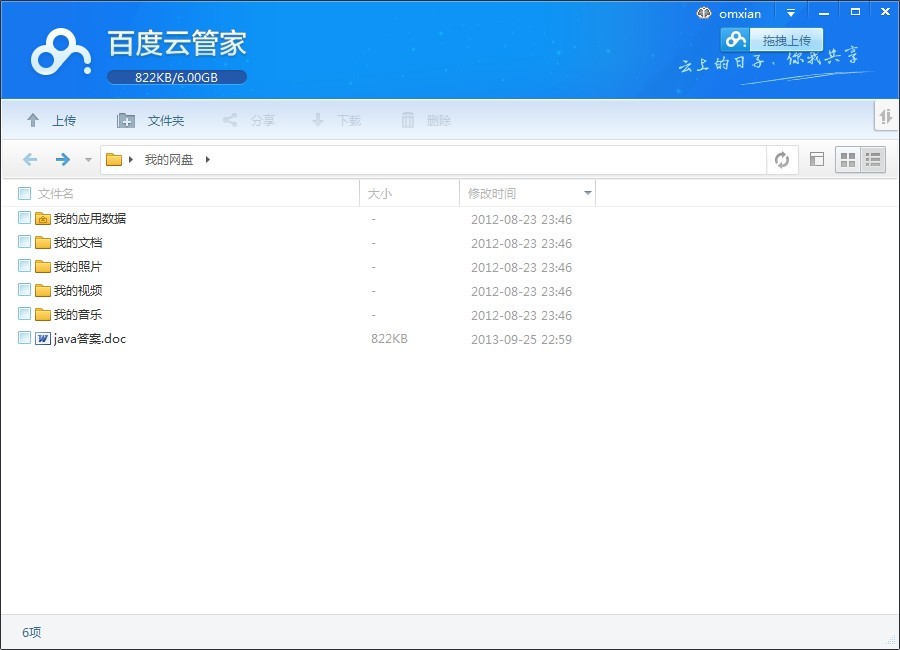900x650 pixels.
Task: Check the box for 我的照片
Action: tap(24, 266)
